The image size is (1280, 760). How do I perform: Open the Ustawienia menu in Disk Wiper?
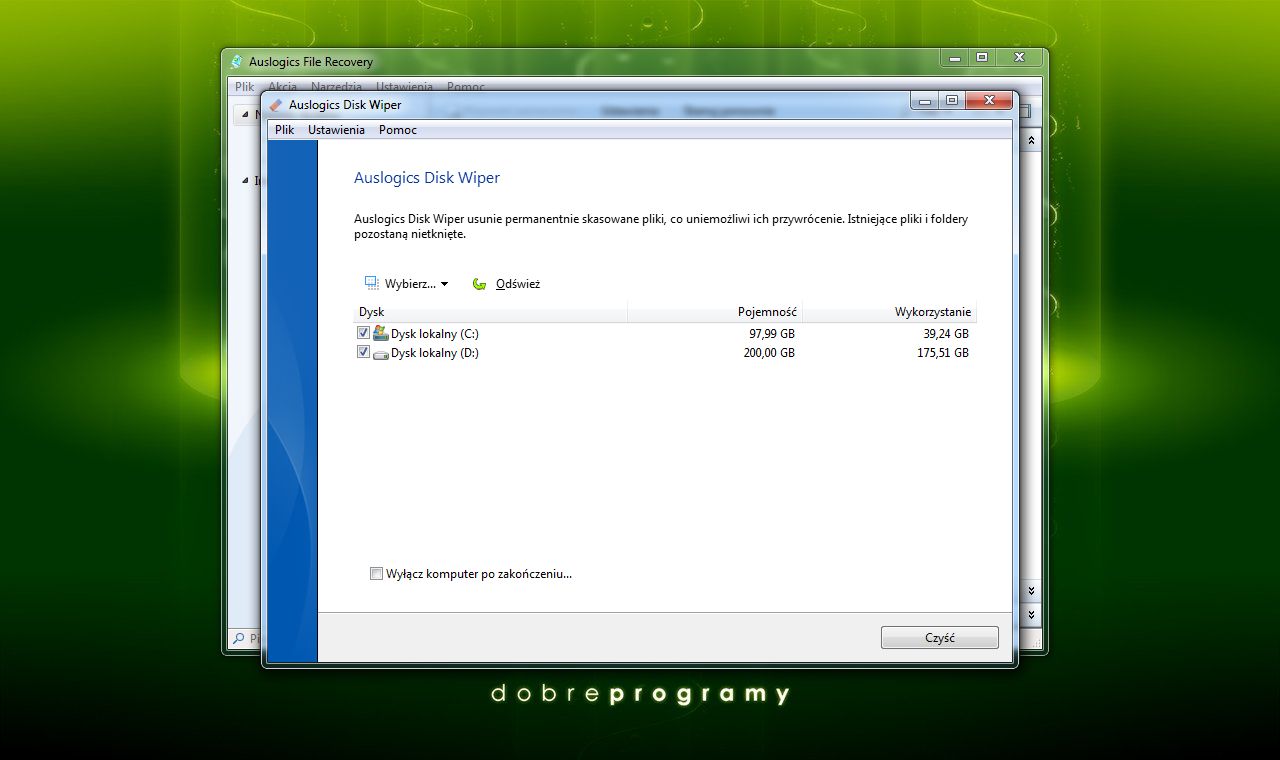(336, 130)
